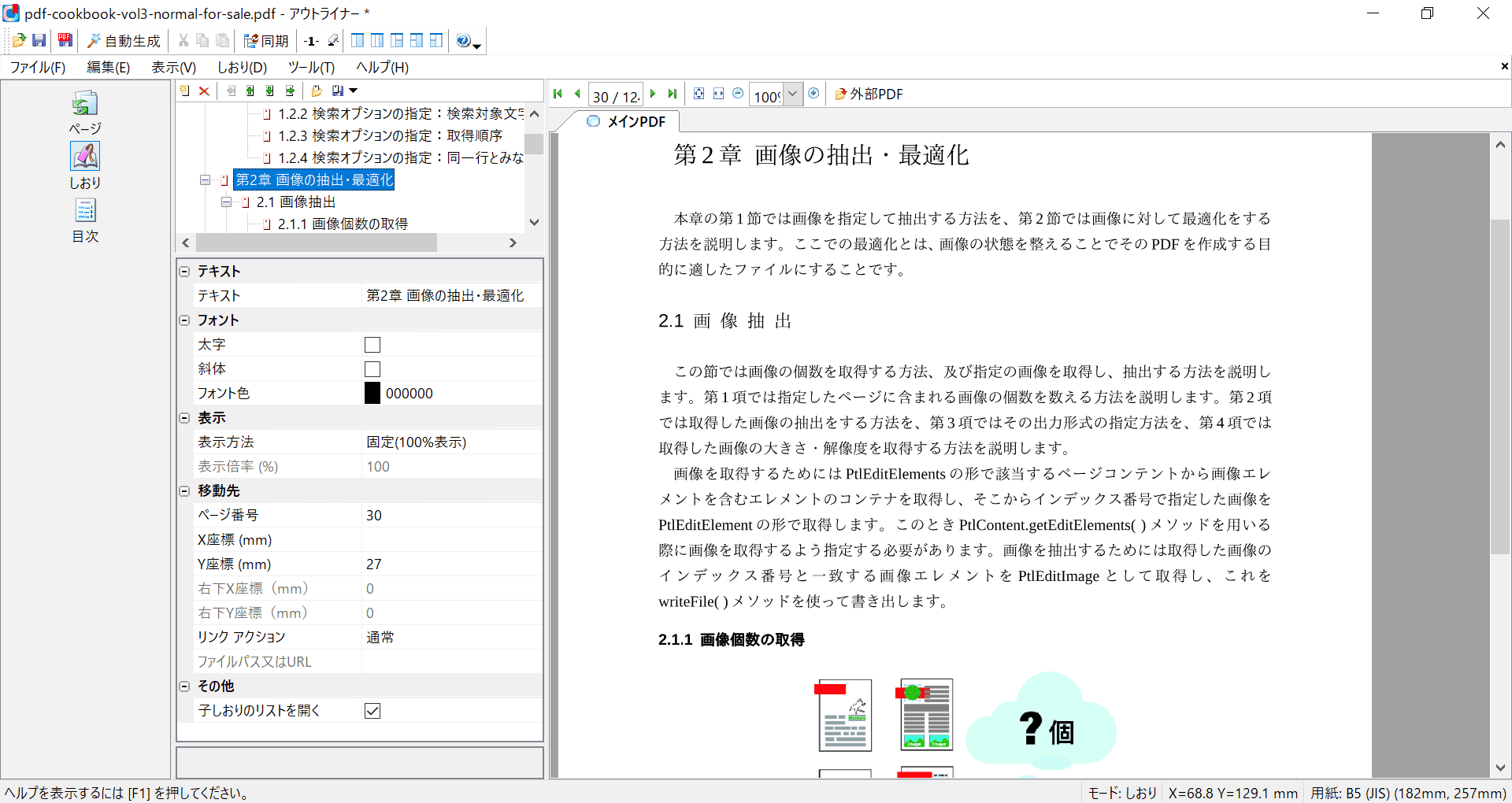Viewport: 1512px width, 803px height.
Task: Fit page width in the PDF viewer
Action: point(718,94)
